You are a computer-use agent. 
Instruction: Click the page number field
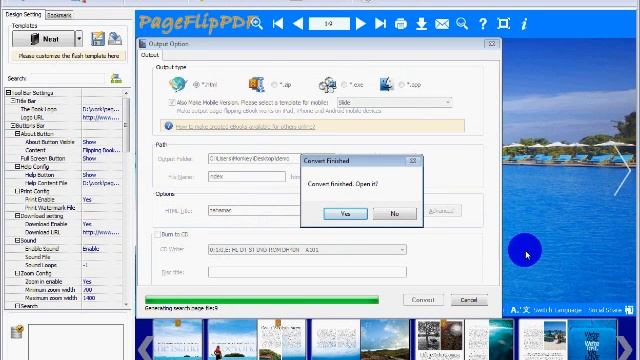[x=329, y=24]
